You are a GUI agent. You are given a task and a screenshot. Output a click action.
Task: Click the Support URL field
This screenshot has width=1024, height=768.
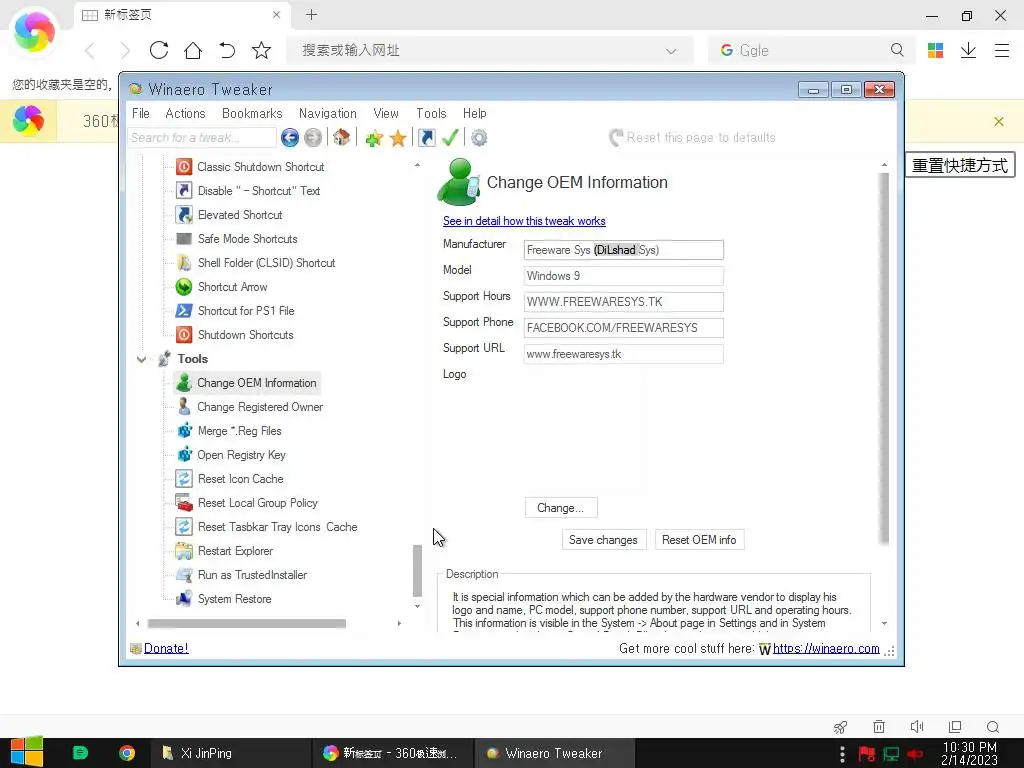pyautogui.click(x=624, y=354)
